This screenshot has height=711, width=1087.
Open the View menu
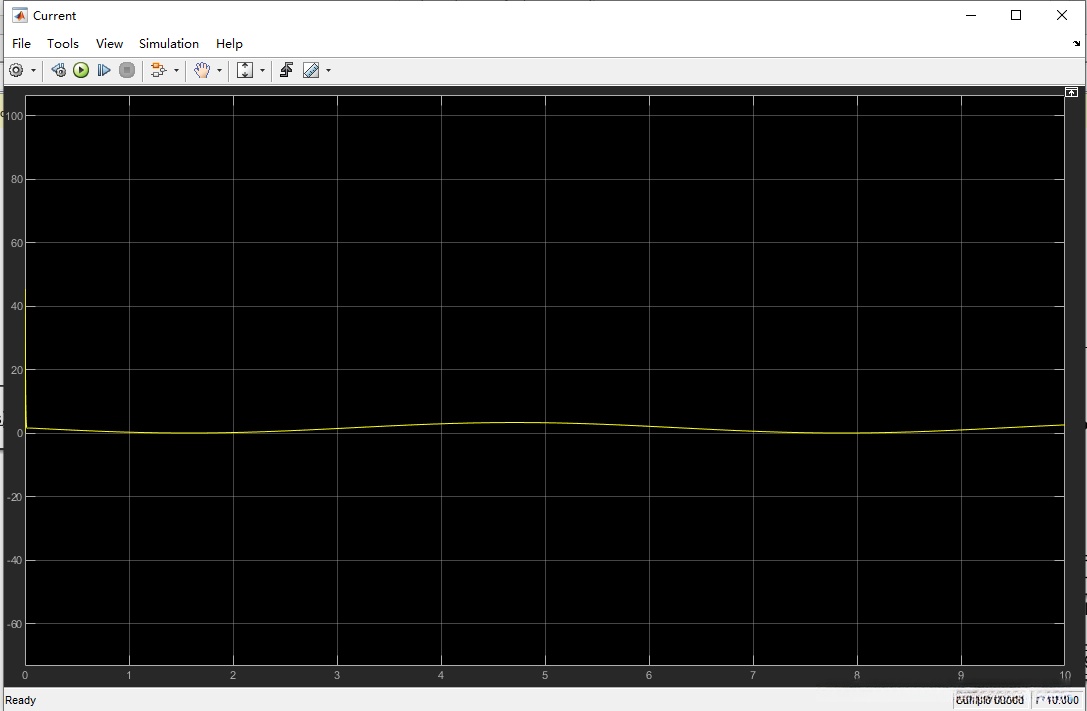109,44
